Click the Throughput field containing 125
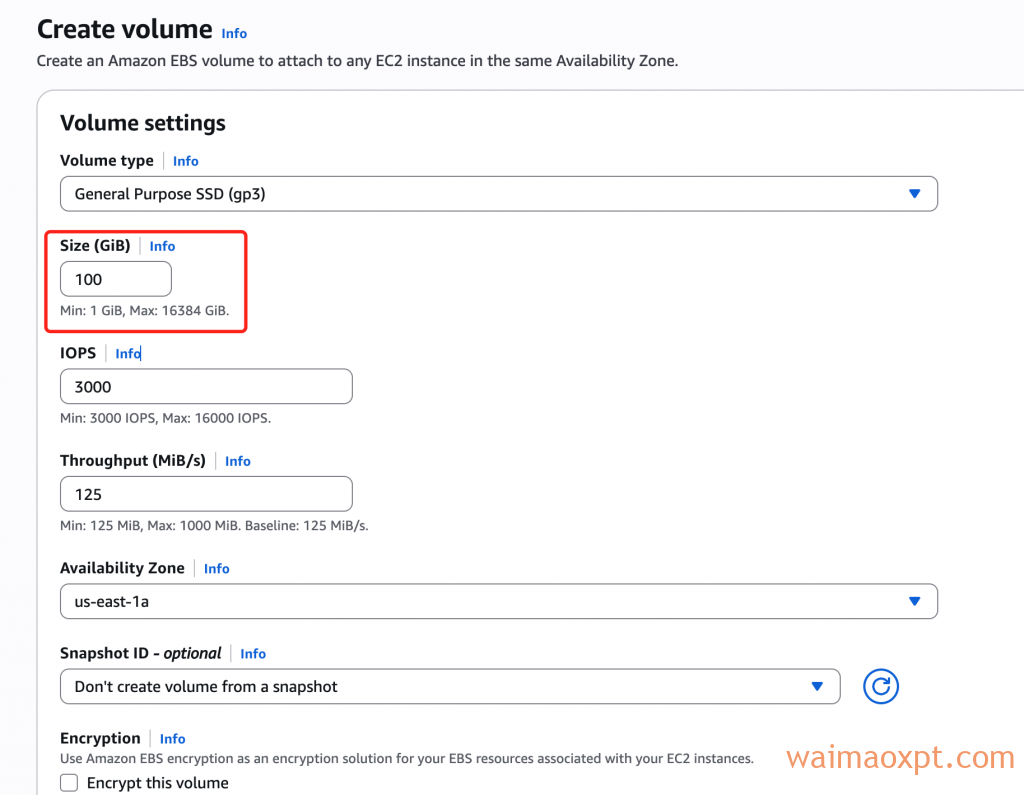The image size is (1024, 795). (x=206, y=494)
